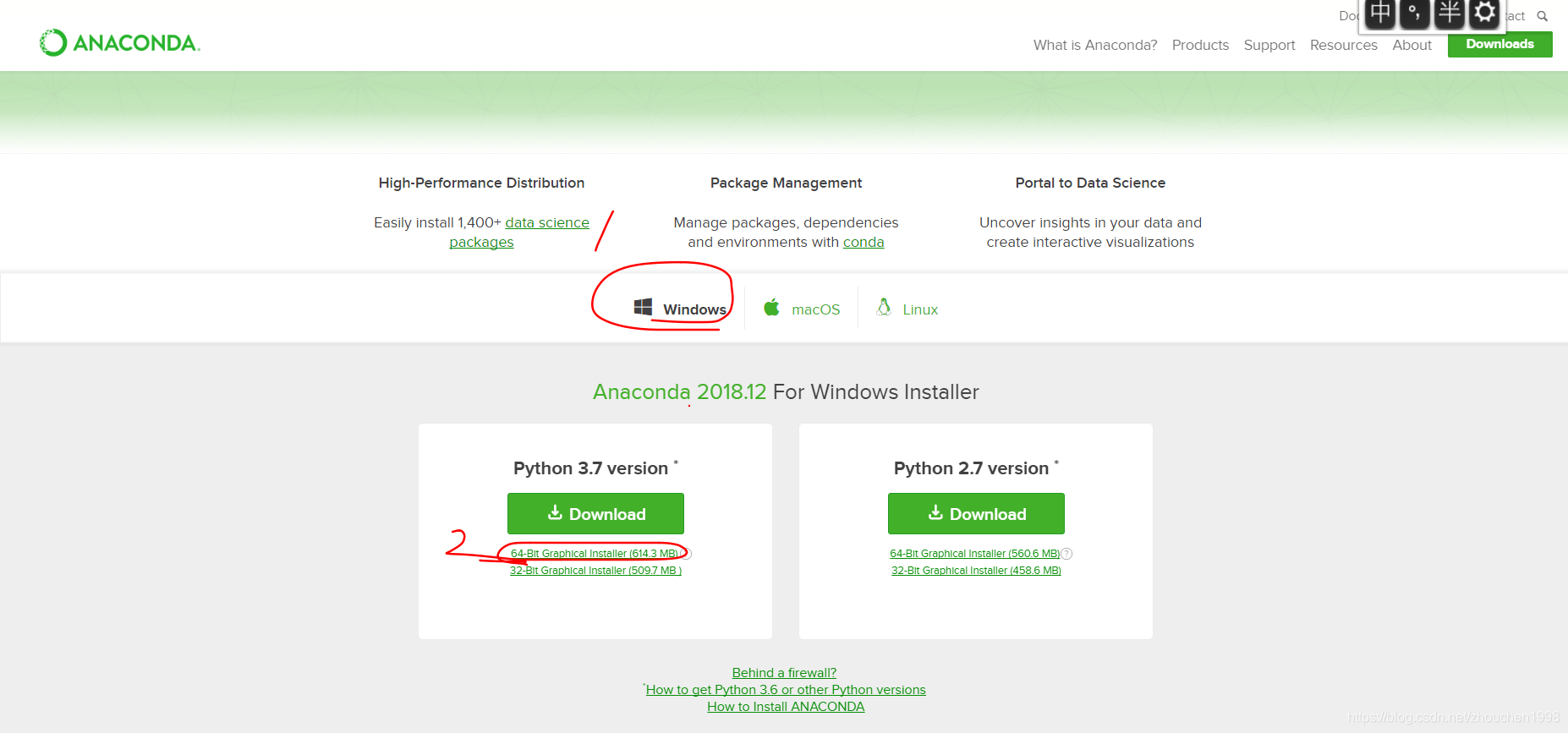Open the Resources menu

[x=1344, y=45]
